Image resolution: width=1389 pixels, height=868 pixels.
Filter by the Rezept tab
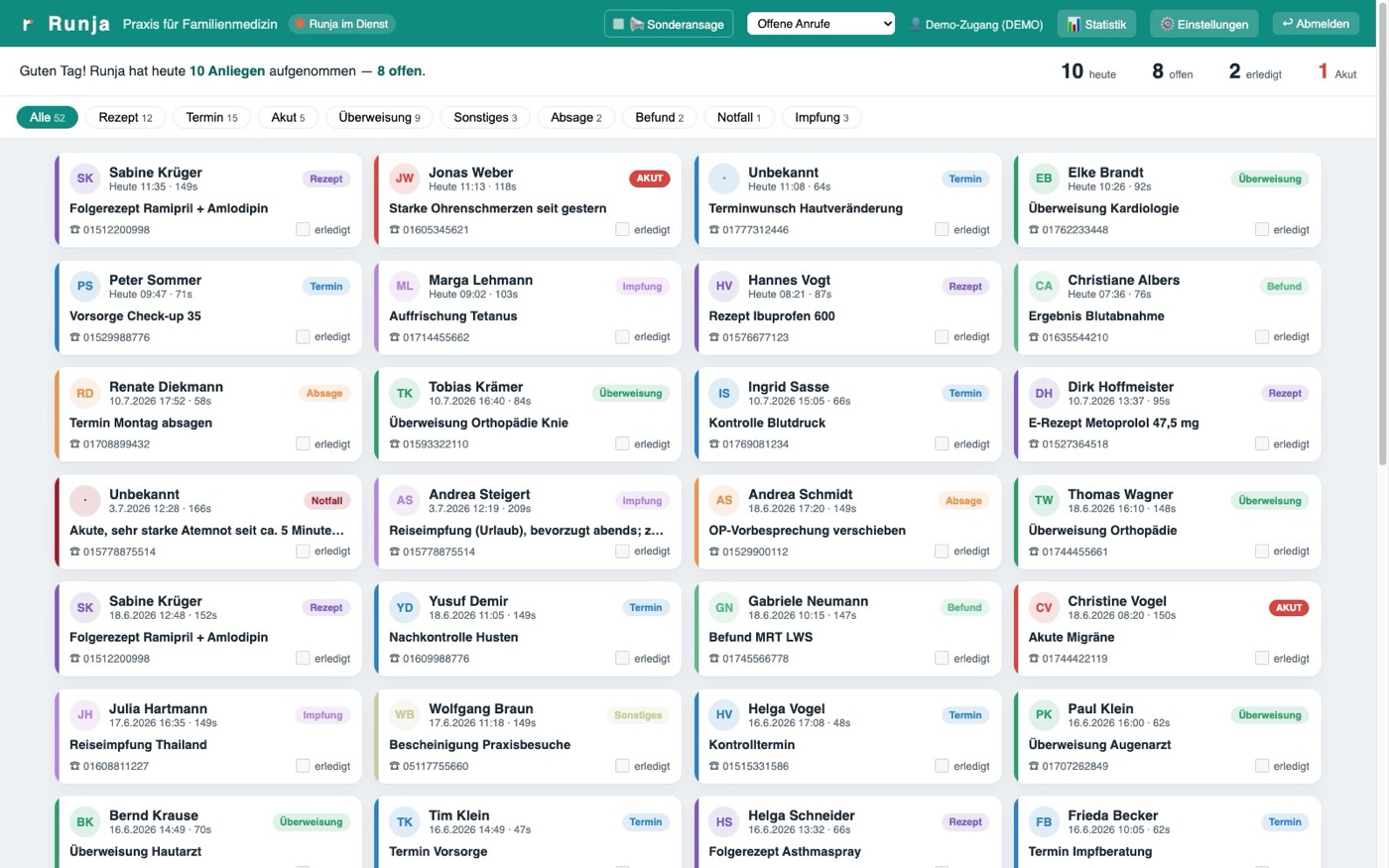[x=126, y=117]
